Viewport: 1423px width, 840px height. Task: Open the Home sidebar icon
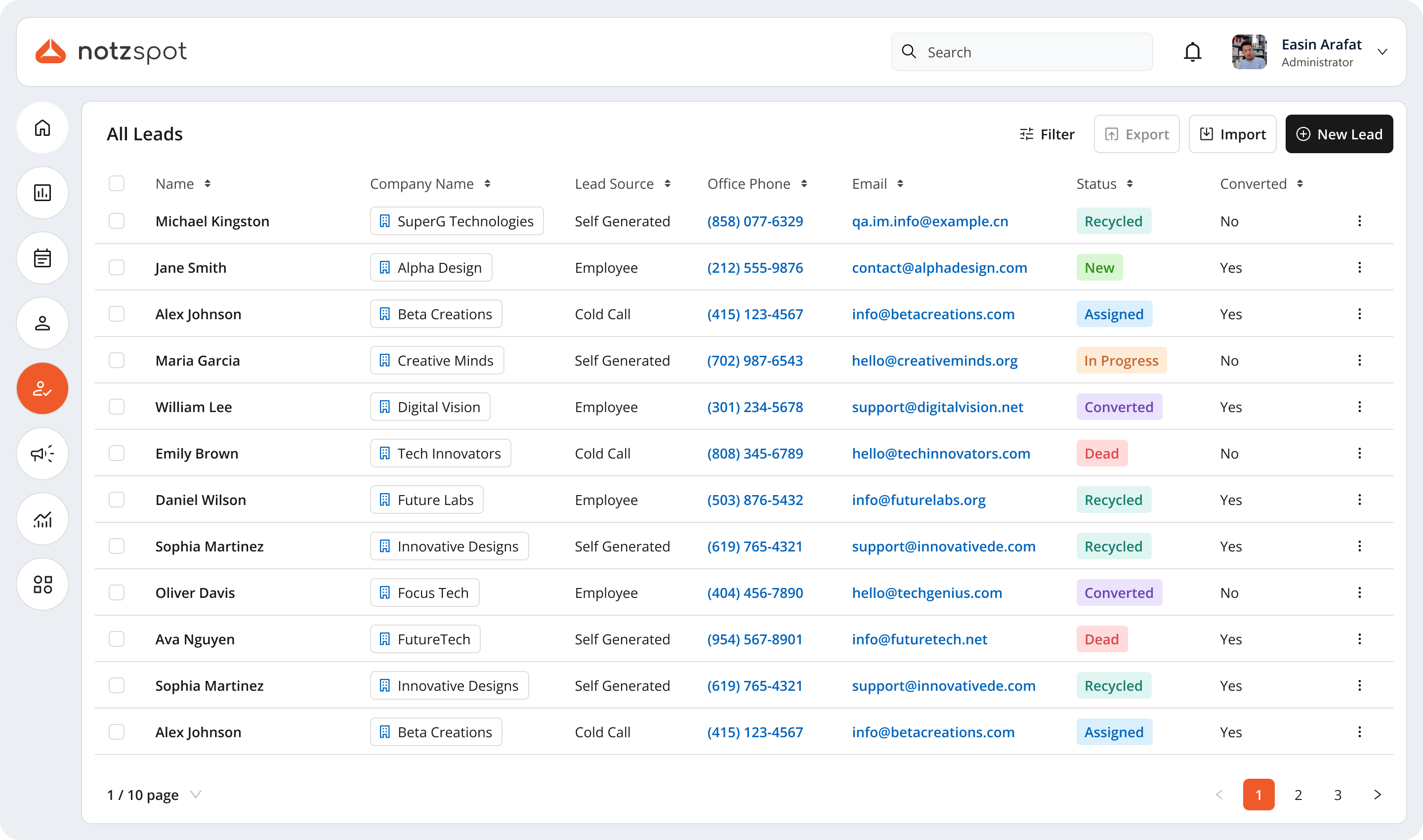tap(42, 128)
